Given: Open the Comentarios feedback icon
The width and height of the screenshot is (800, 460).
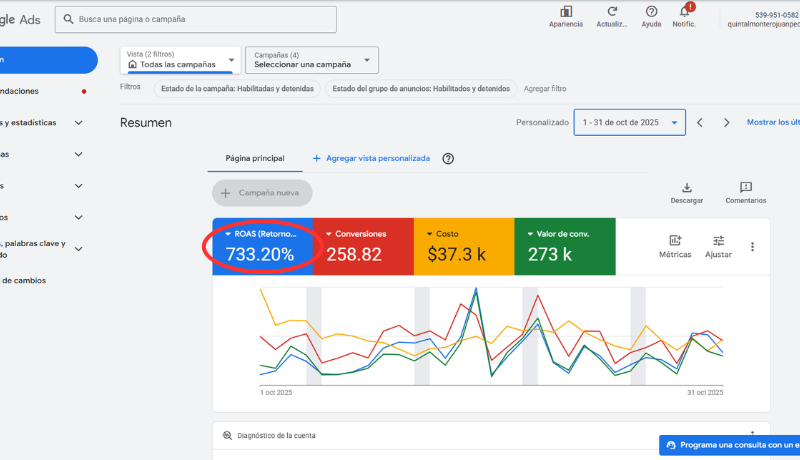Looking at the screenshot, I should tap(746, 187).
